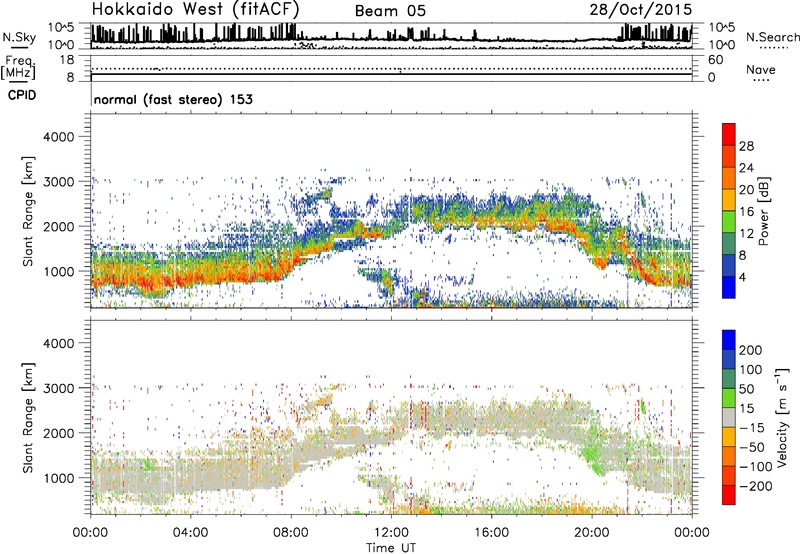Viewport: 800px width, 554px height.
Task: Click the "12:00" time tick label
Action: pos(391,533)
